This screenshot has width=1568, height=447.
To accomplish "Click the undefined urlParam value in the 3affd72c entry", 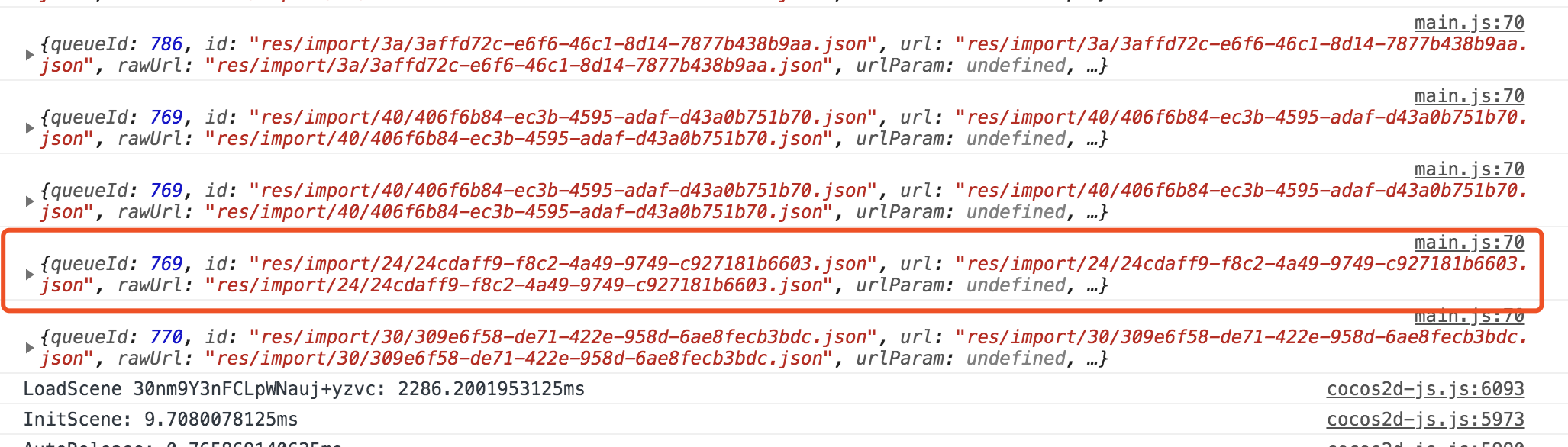I will (1016, 66).
